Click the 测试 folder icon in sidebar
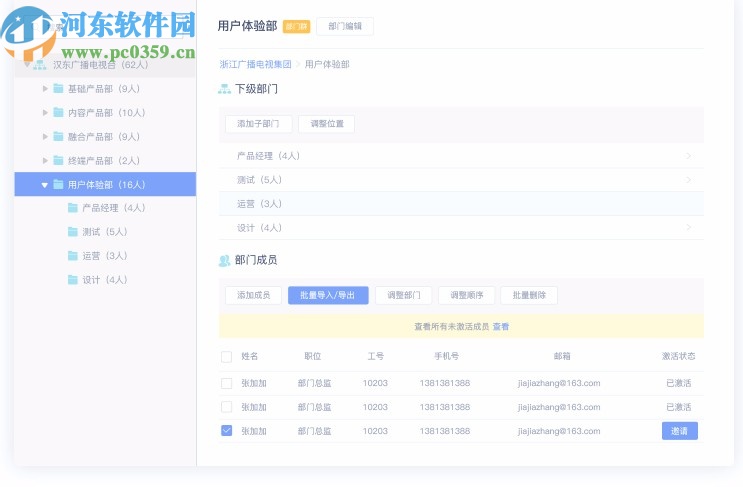743x487 pixels. (x=72, y=232)
